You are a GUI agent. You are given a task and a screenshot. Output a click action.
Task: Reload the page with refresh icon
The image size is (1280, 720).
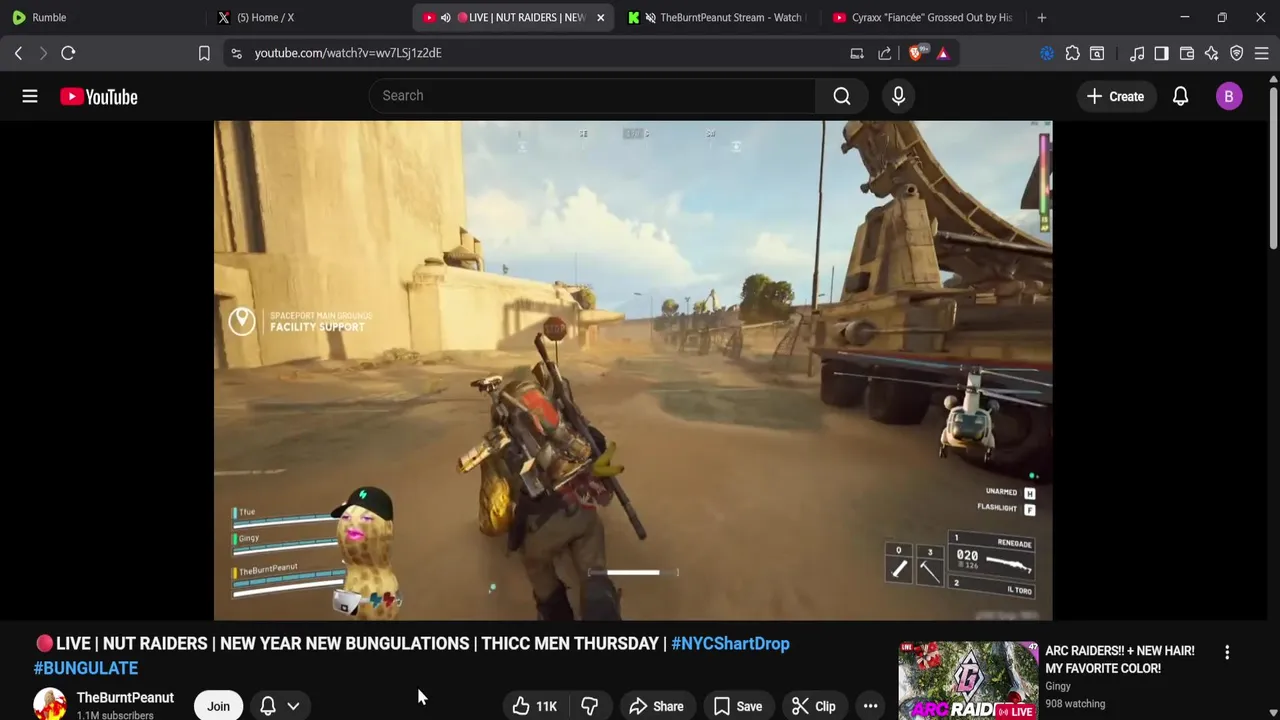pyautogui.click(x=68, y=53)
